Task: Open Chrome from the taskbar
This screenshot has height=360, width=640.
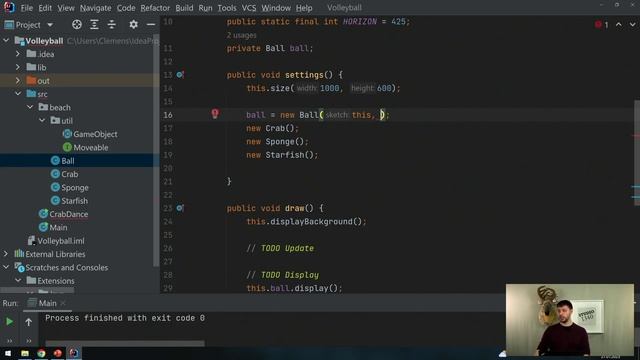Action: pyautogui.click(x=41, y=353)
